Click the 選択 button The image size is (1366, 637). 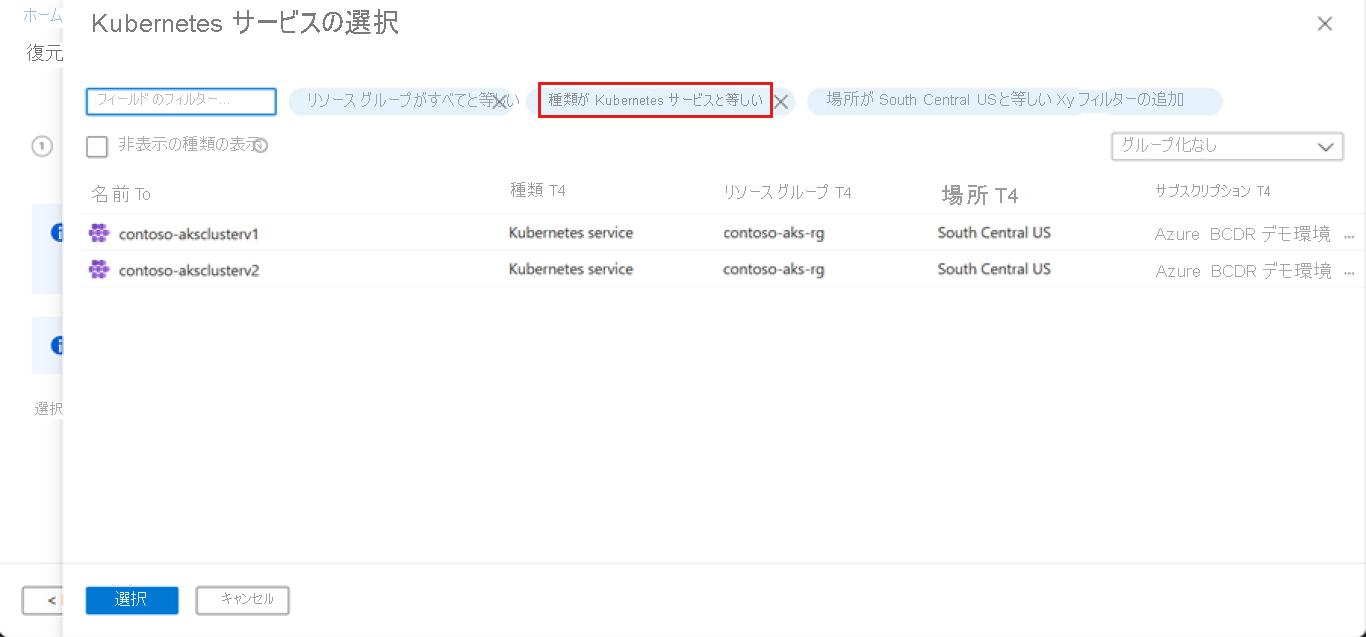(x=131, y=600)
